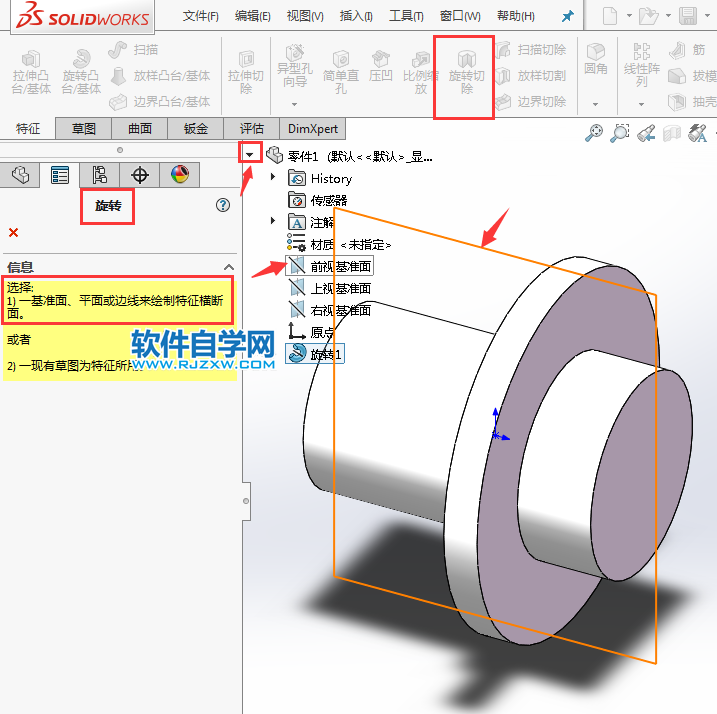Open the 工具(T) menu
717x714 pixels.
[x=406, y=16]
